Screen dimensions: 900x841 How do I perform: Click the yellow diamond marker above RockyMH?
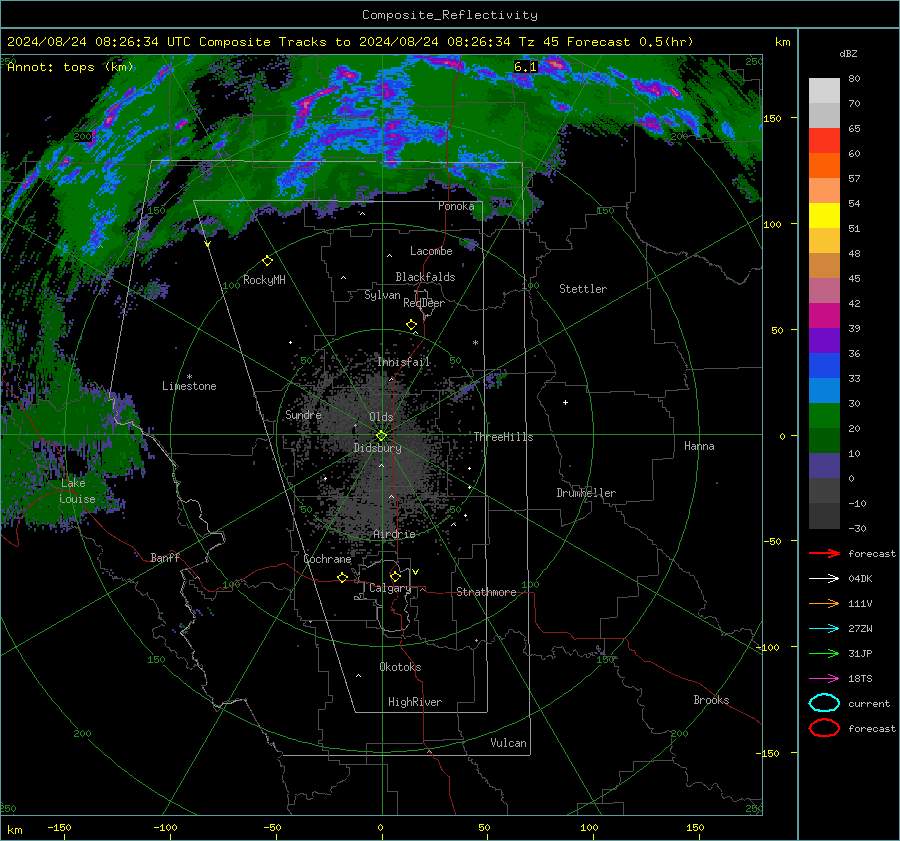click(x=267, y=261)
